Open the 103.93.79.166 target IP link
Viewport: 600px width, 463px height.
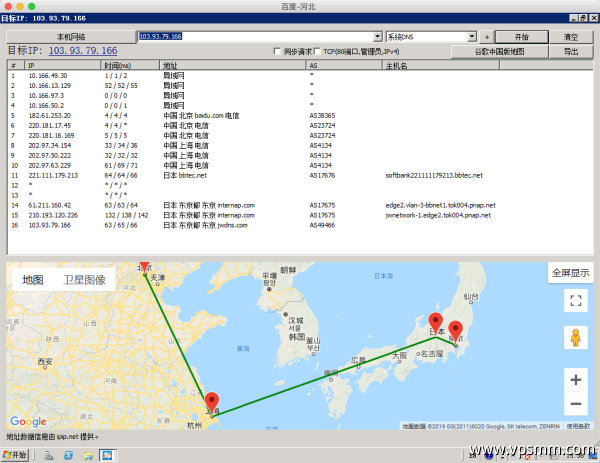pos(83,51)
